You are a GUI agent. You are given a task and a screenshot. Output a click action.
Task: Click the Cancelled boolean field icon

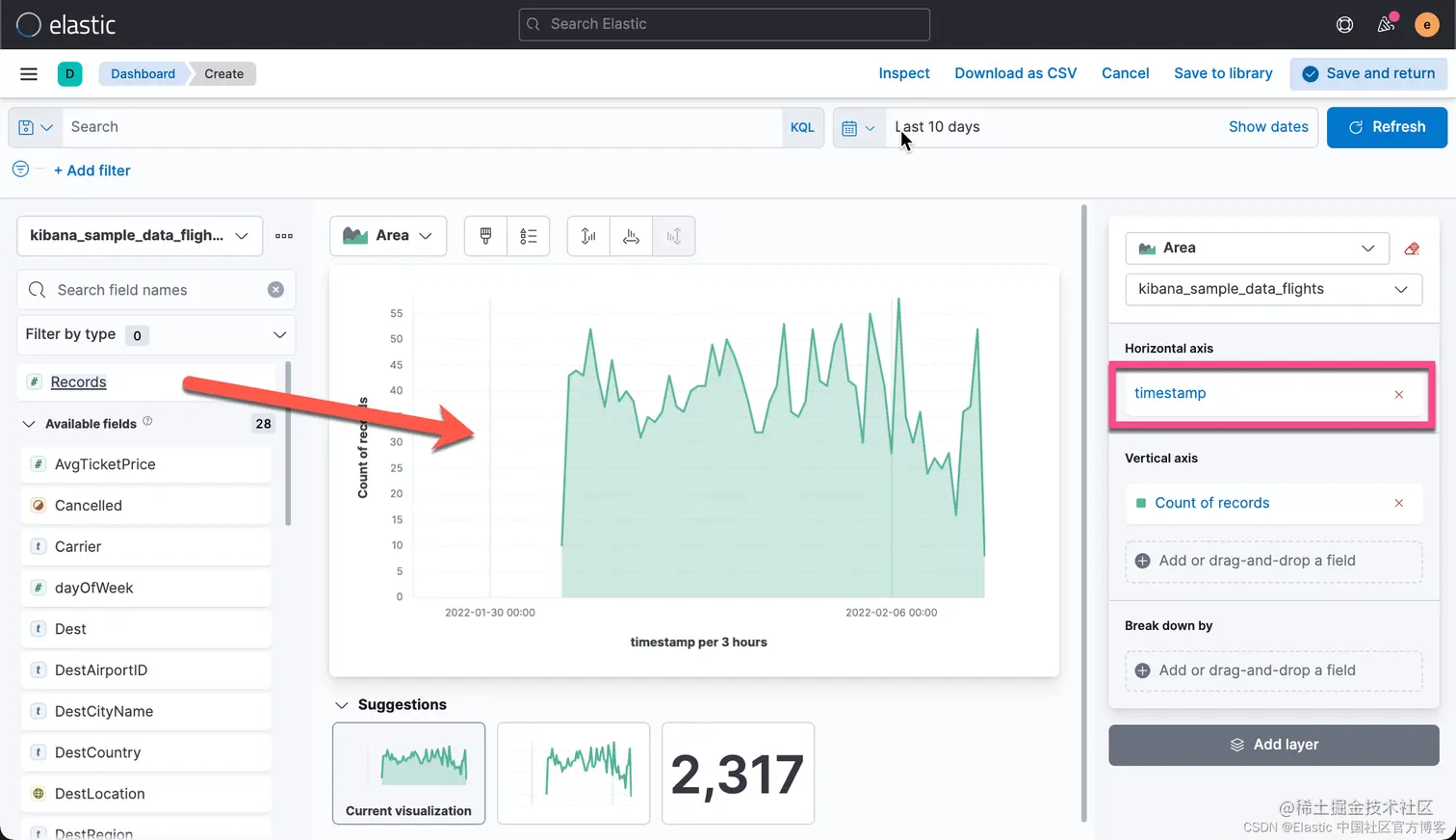38,506
